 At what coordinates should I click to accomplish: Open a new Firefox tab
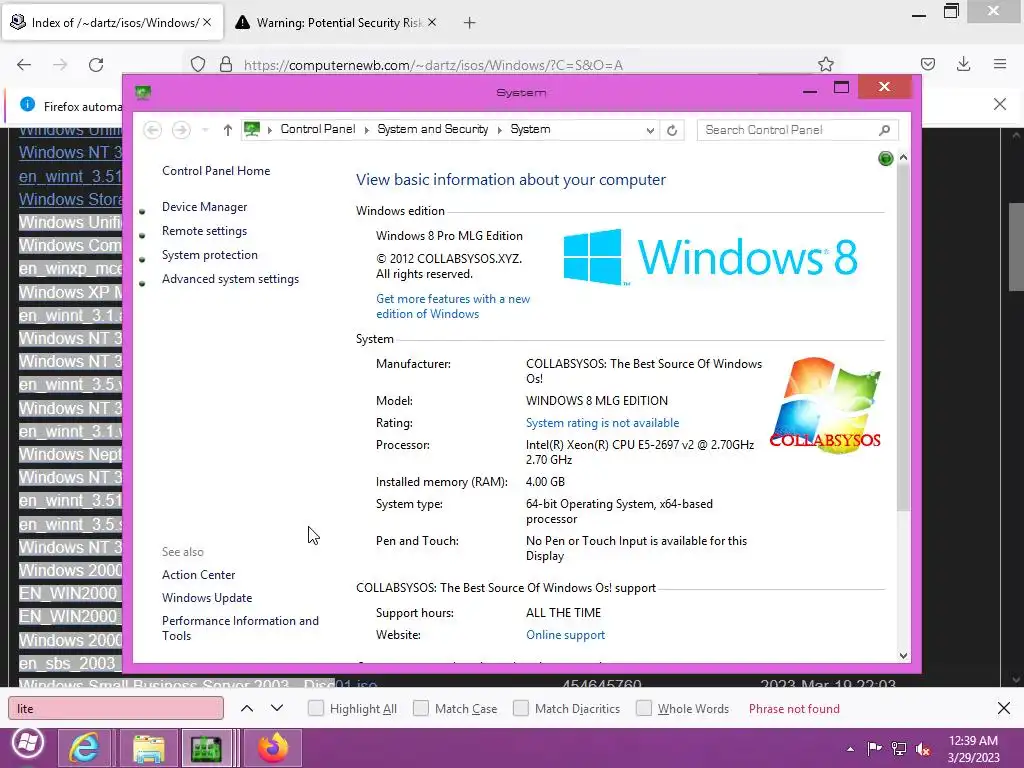pyautogui.click(x=470, y=23)
